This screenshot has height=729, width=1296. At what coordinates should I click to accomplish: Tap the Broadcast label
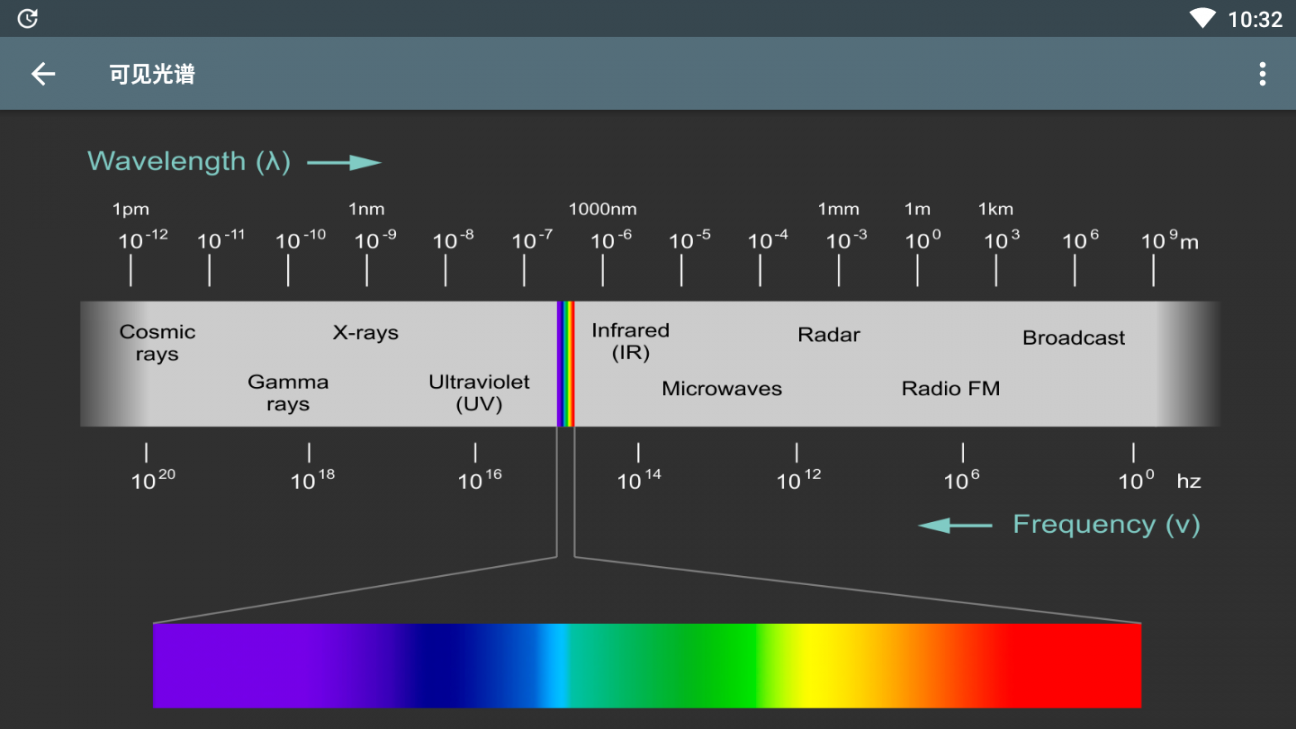(1073, 338)
